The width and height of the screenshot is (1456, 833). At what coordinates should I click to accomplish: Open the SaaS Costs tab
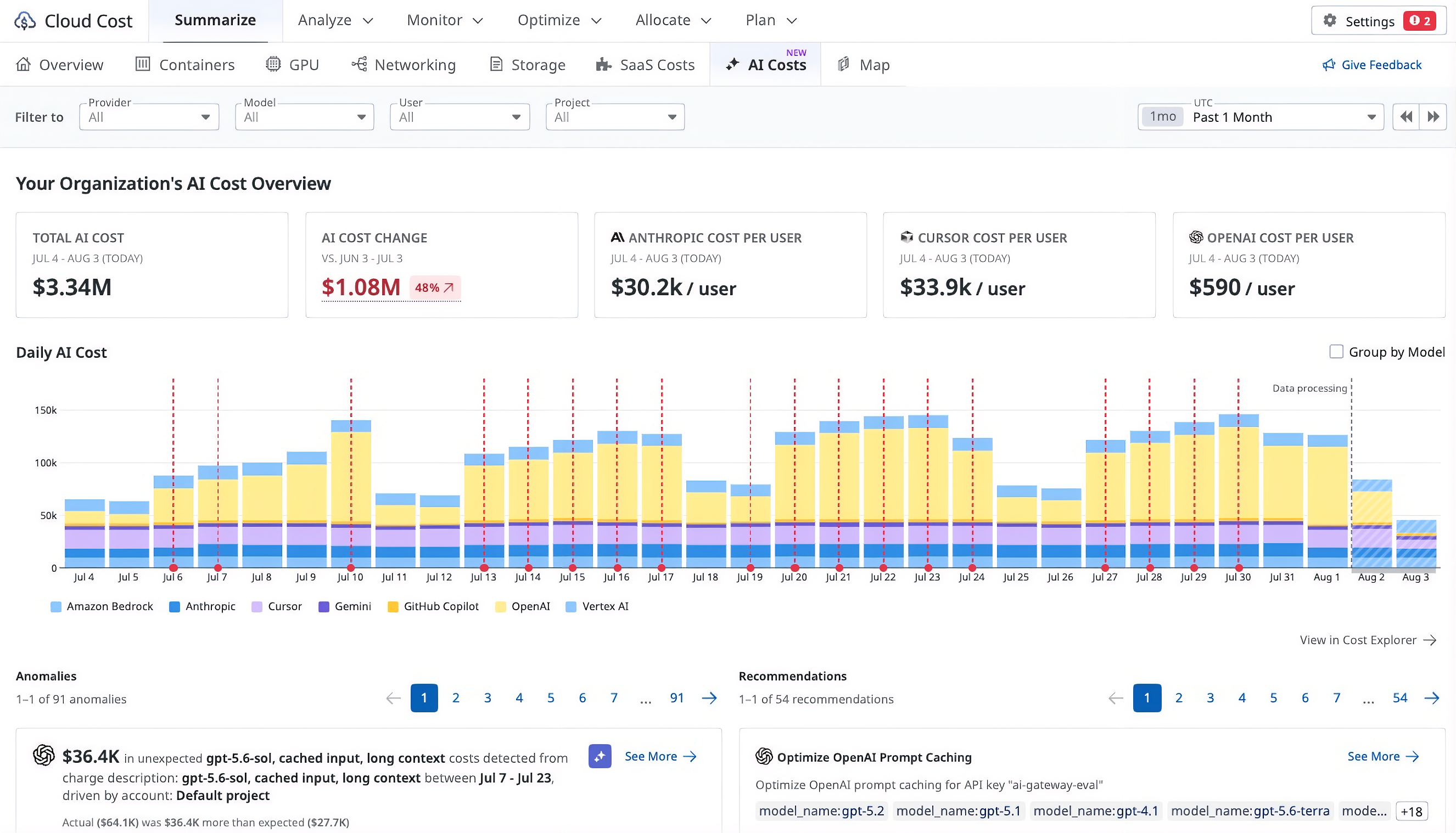coord(645,64)
